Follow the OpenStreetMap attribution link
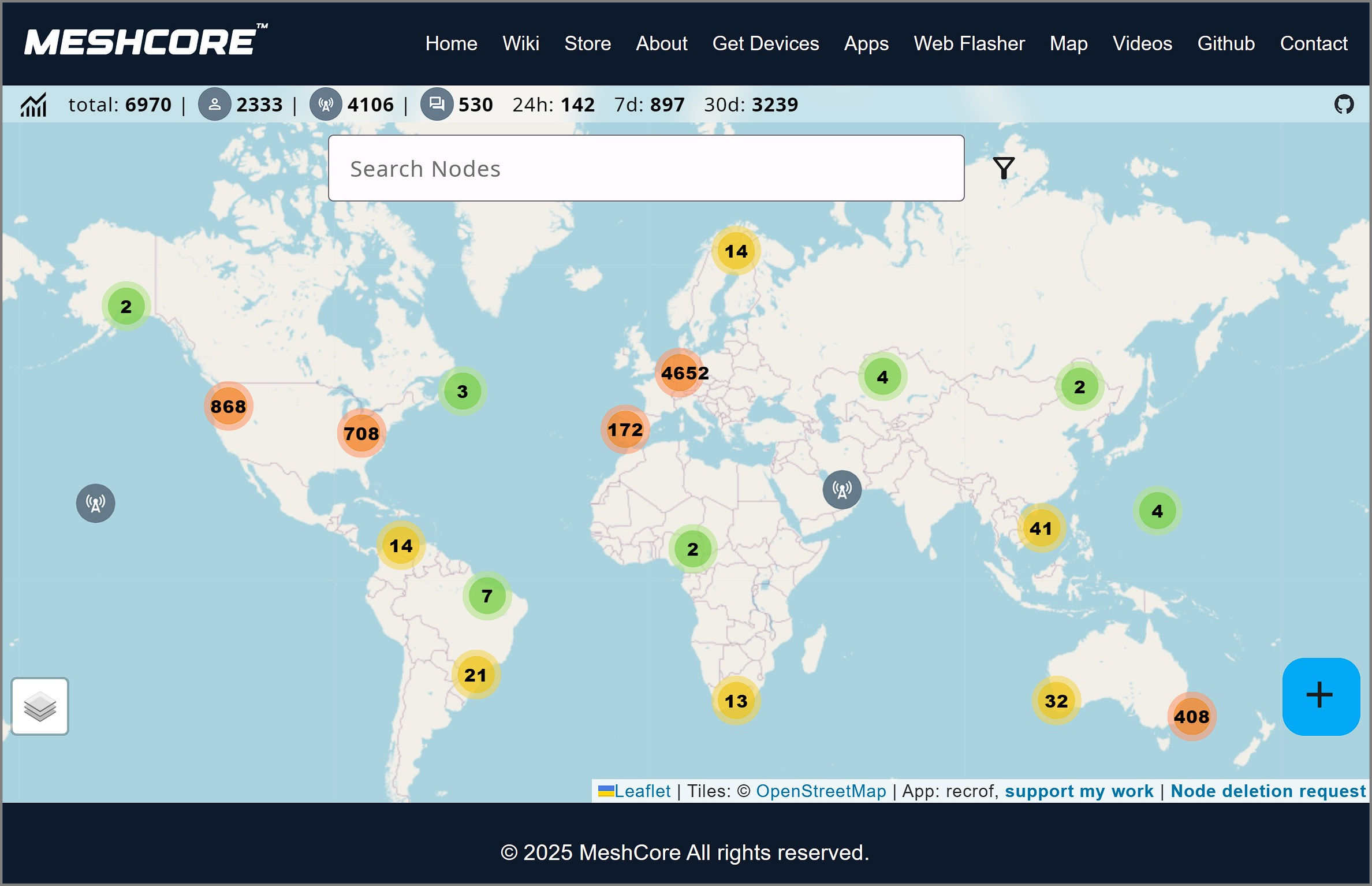The height and width of the screenshot is (886, 1372). [x=821, y=791]
